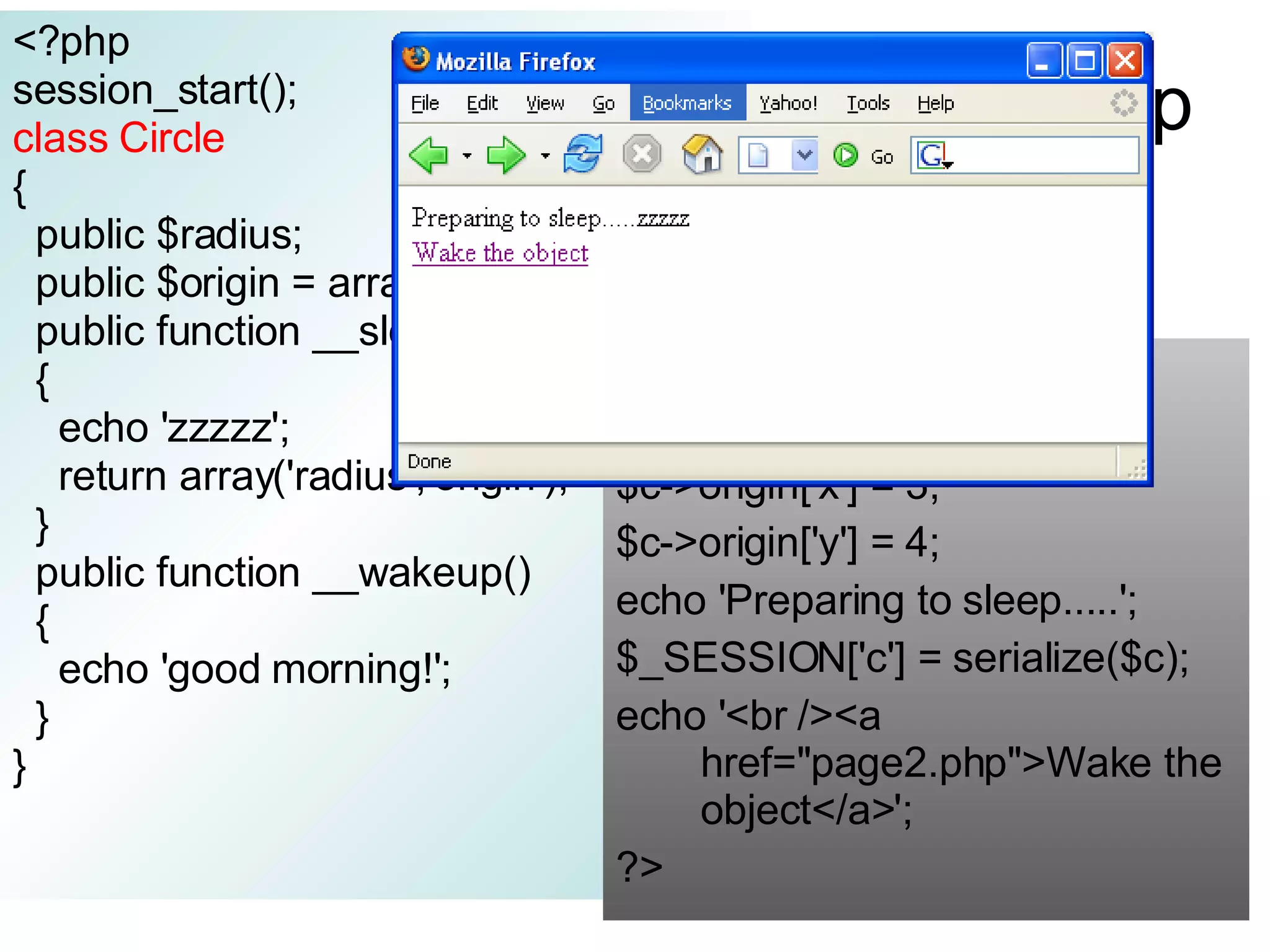
Task: Close the Mozilla Firefox window
Action: (1124, 61)
